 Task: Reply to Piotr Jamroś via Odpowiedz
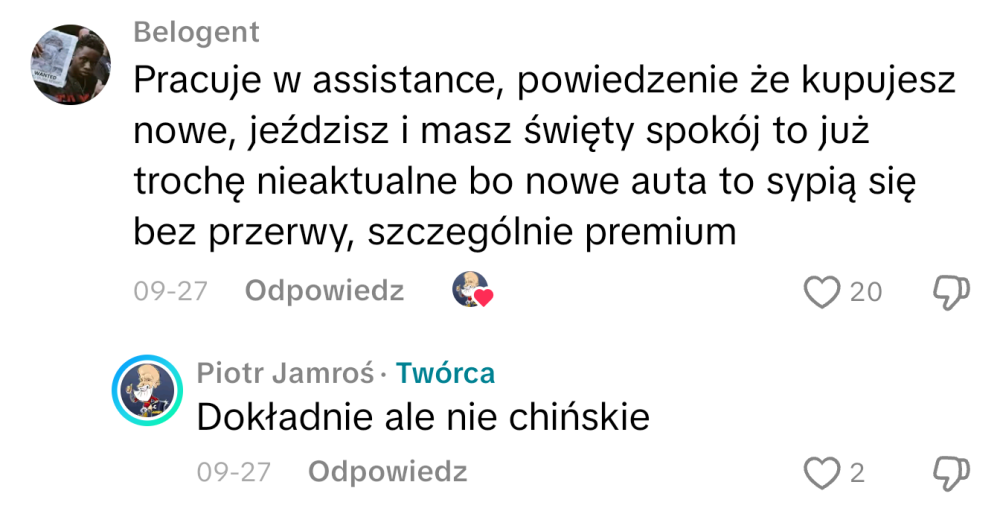coord(388,471)
